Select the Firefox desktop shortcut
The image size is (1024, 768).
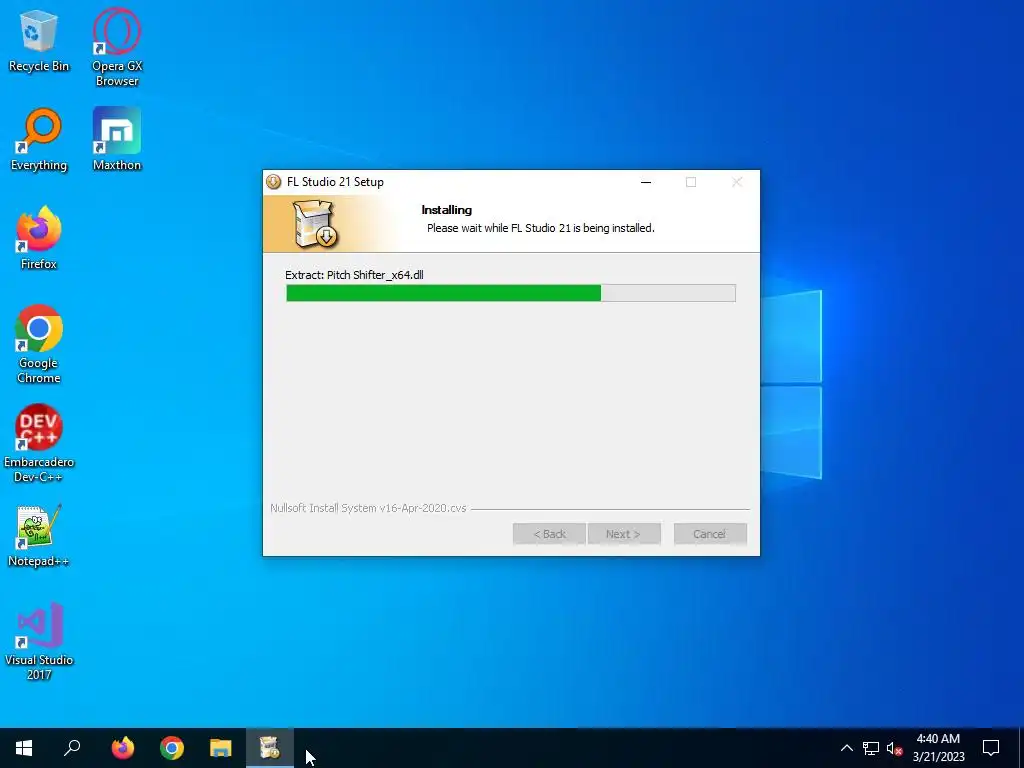coord(39,238)
